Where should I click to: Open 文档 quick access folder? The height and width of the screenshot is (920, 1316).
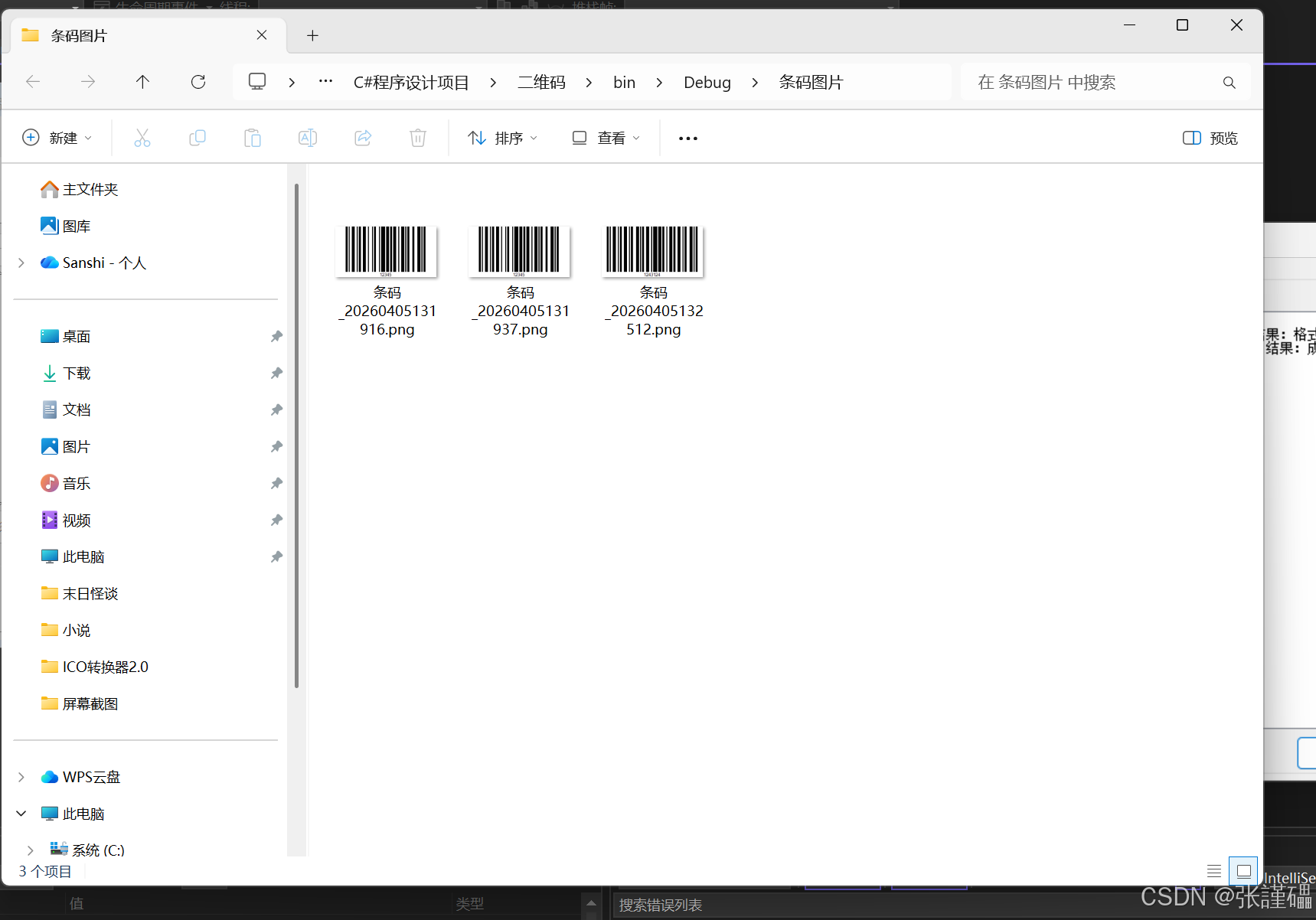click(66, 409)
